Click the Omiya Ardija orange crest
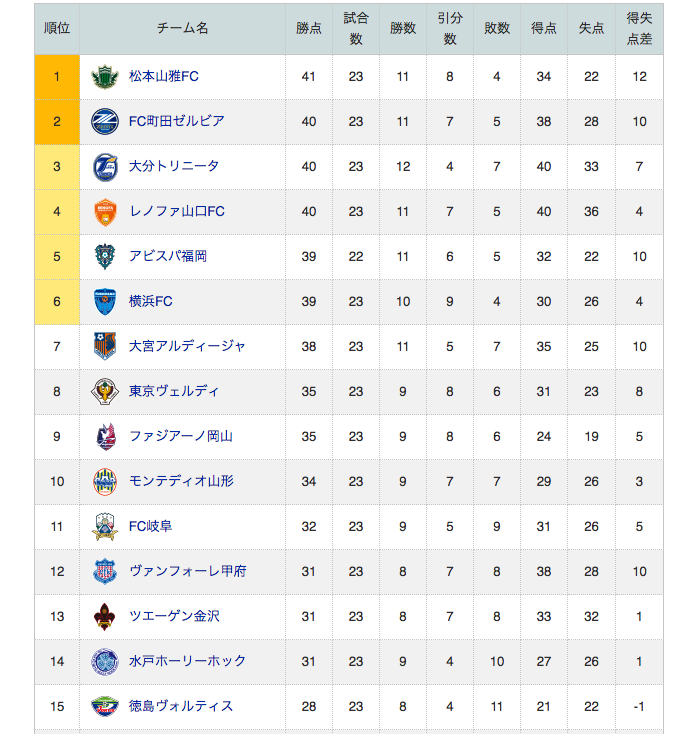 point(105,346)
